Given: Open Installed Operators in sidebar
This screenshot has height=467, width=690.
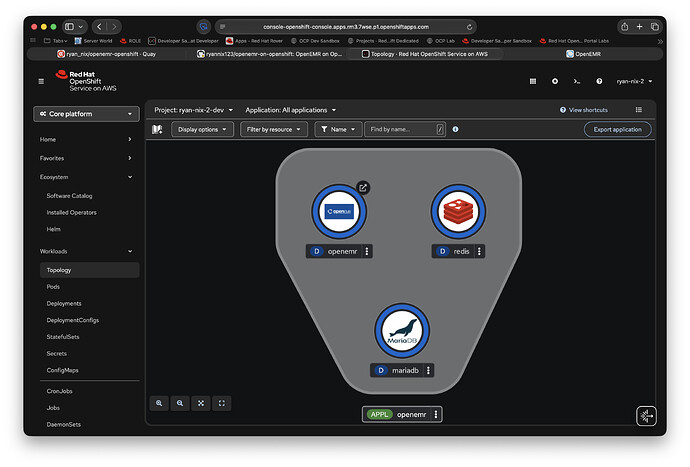Looking at the screenshot, I should tap(71, 213).
